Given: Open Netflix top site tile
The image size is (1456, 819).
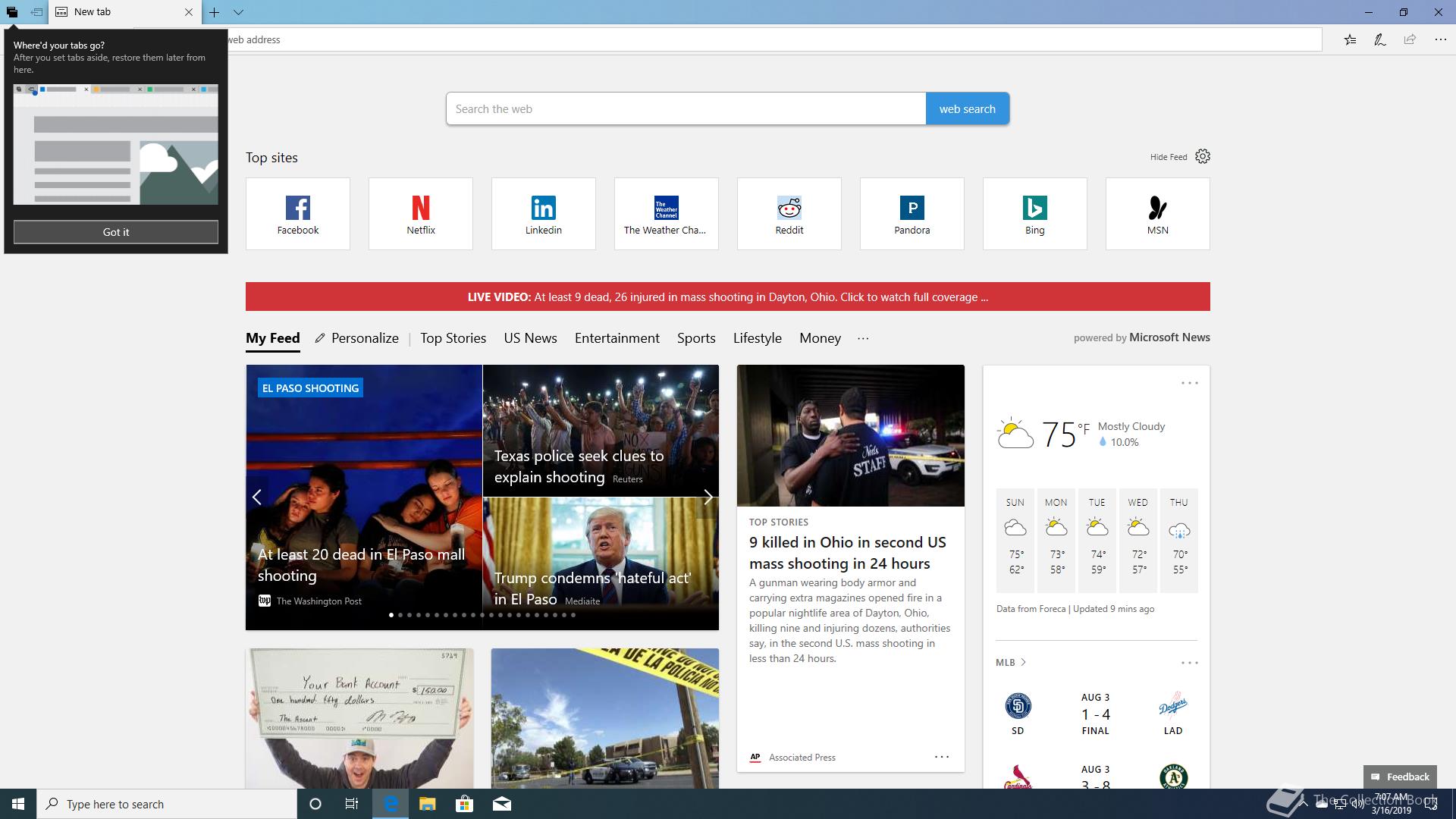Looking at the screenshot, I should click(421, 214).
